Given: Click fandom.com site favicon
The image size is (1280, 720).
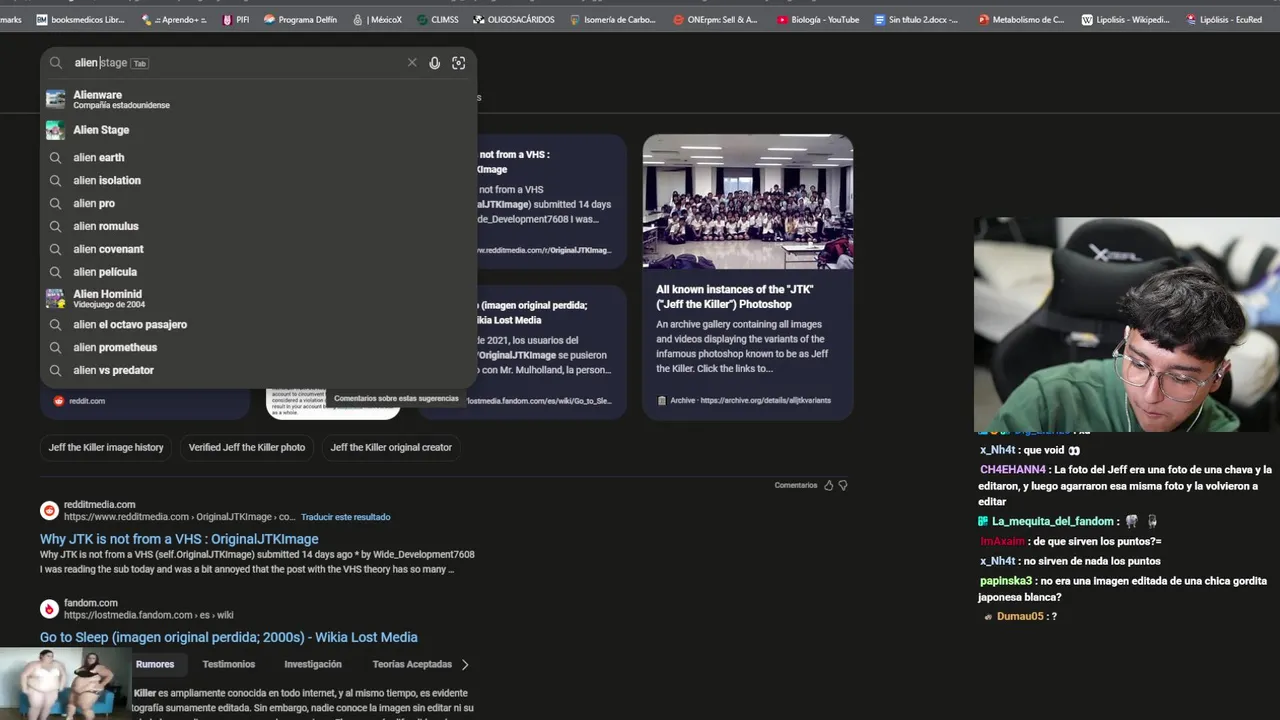Looking at the screenshot, I should [49, 608].
